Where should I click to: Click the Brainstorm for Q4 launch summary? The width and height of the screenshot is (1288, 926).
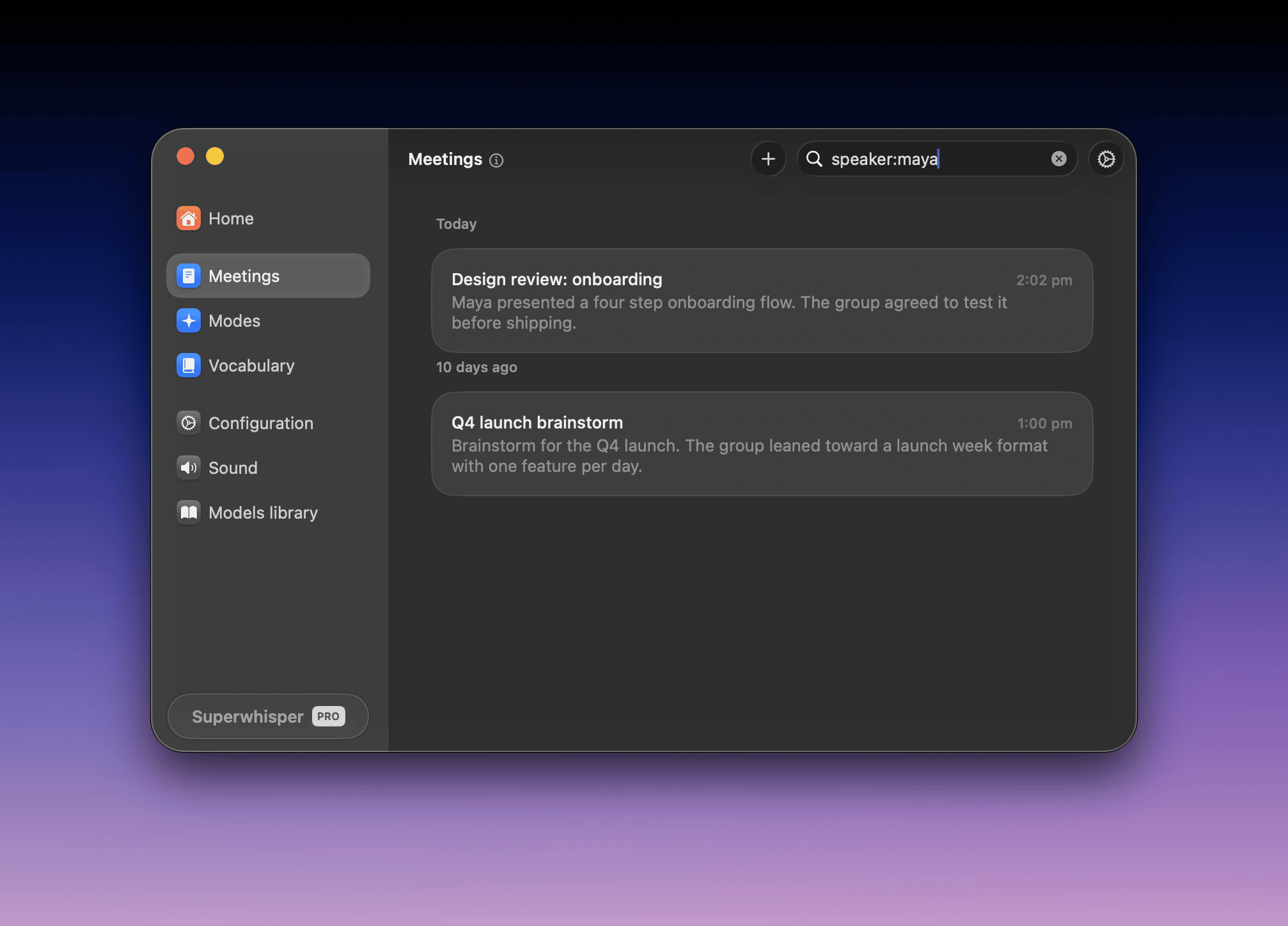coord(750,456)
